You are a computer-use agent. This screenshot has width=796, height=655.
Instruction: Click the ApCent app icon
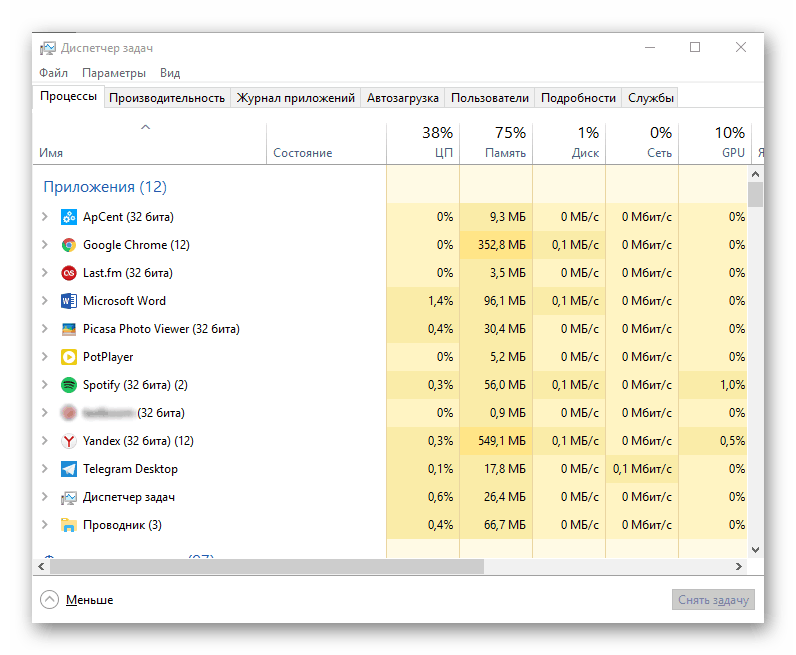(x=69, y=217)
